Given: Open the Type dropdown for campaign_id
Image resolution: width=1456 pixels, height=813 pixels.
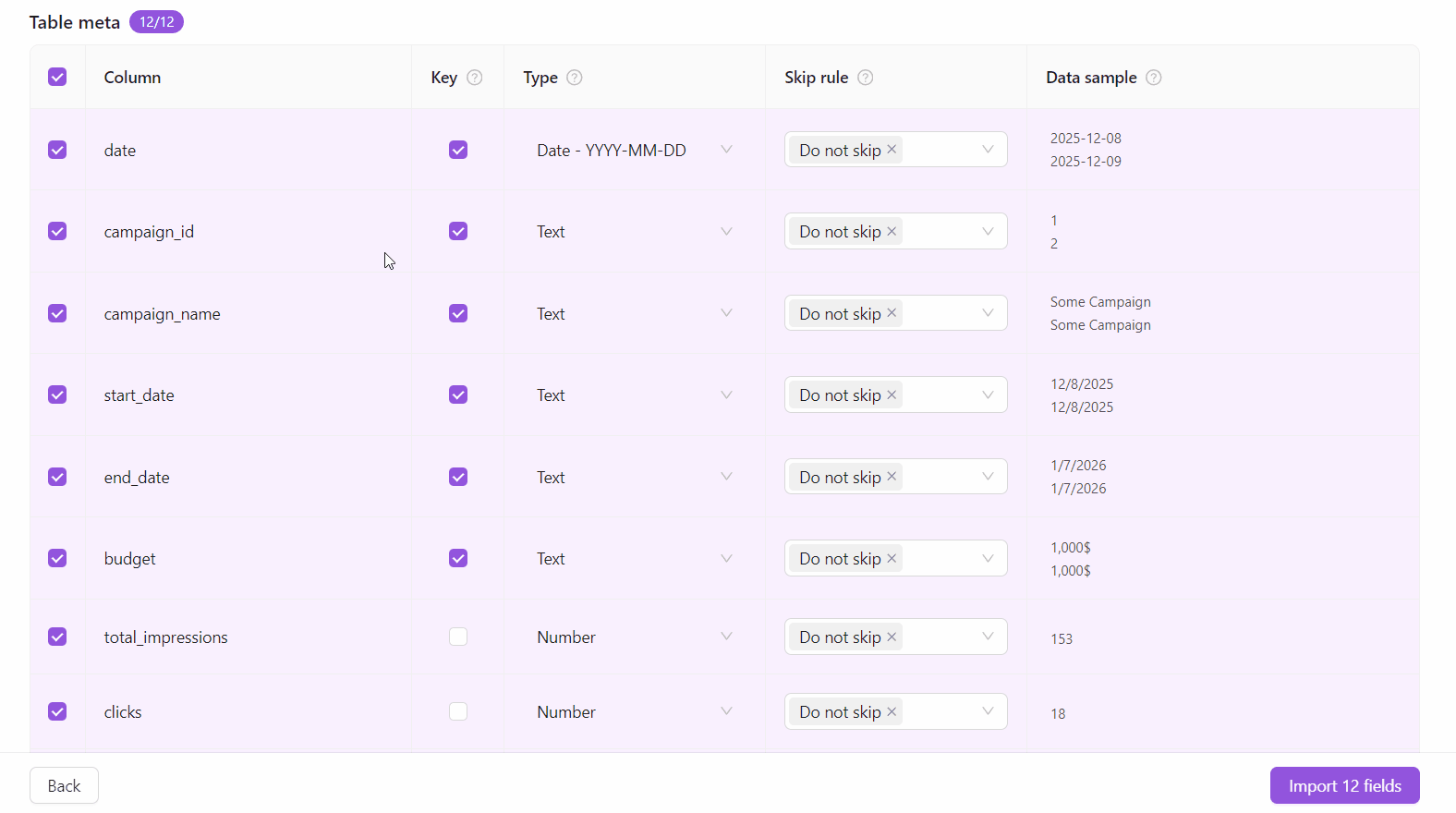Looking at the screenshot, I should pos(635,231).
